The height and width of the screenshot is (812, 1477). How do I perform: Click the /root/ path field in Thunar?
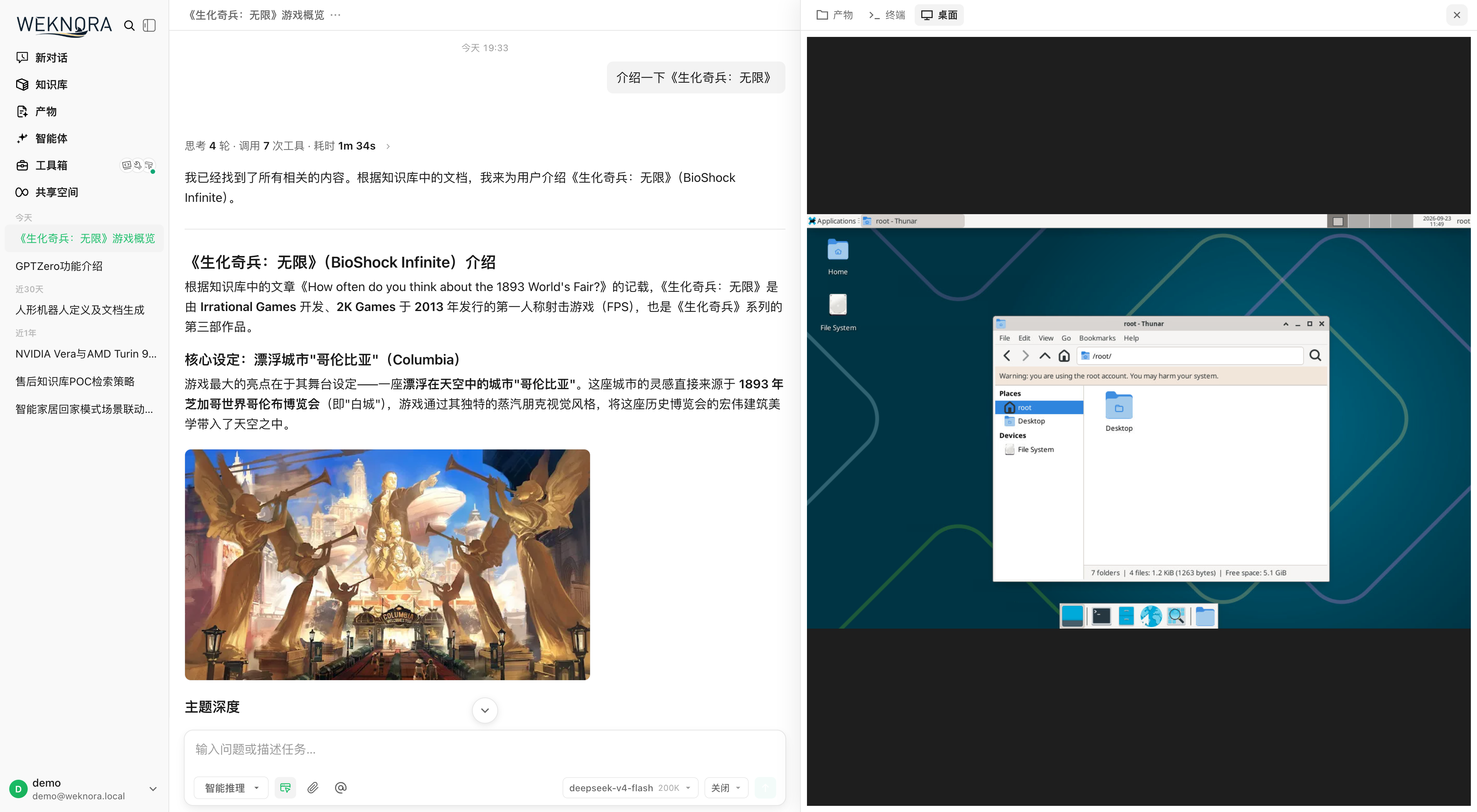[1190, 356]
